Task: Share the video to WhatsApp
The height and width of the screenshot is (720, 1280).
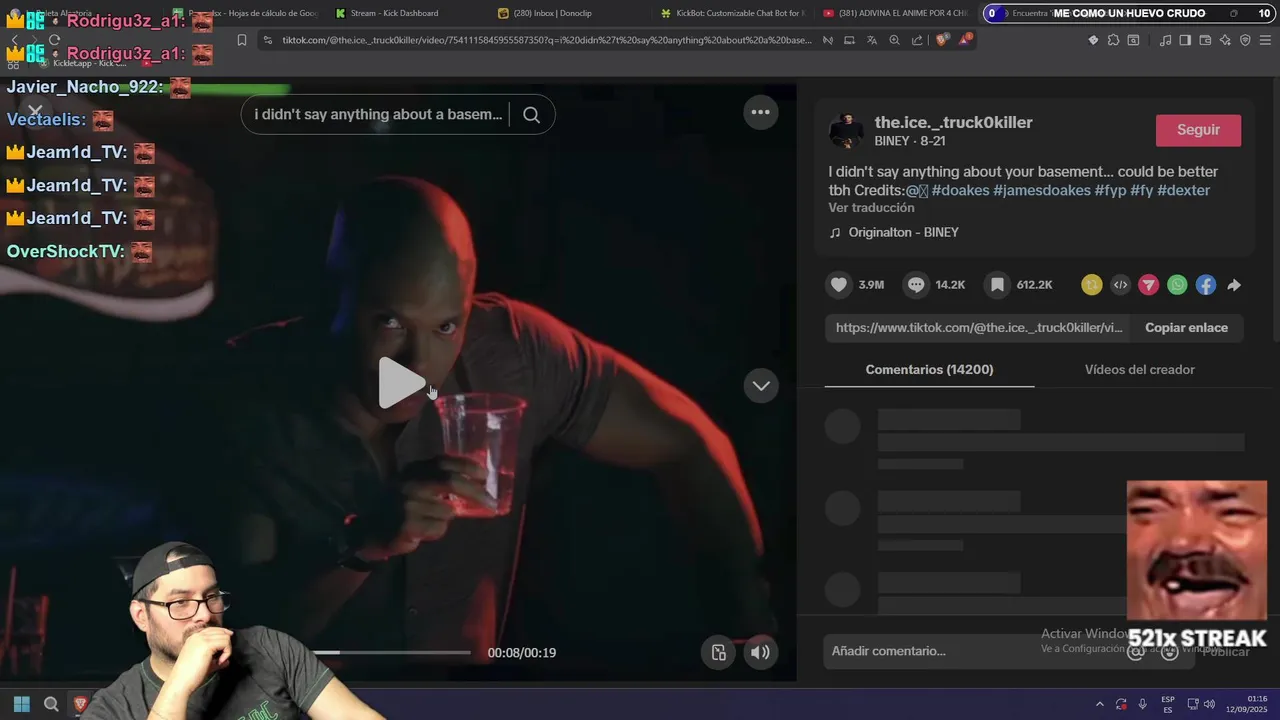Action: [x=1177, y=285]
